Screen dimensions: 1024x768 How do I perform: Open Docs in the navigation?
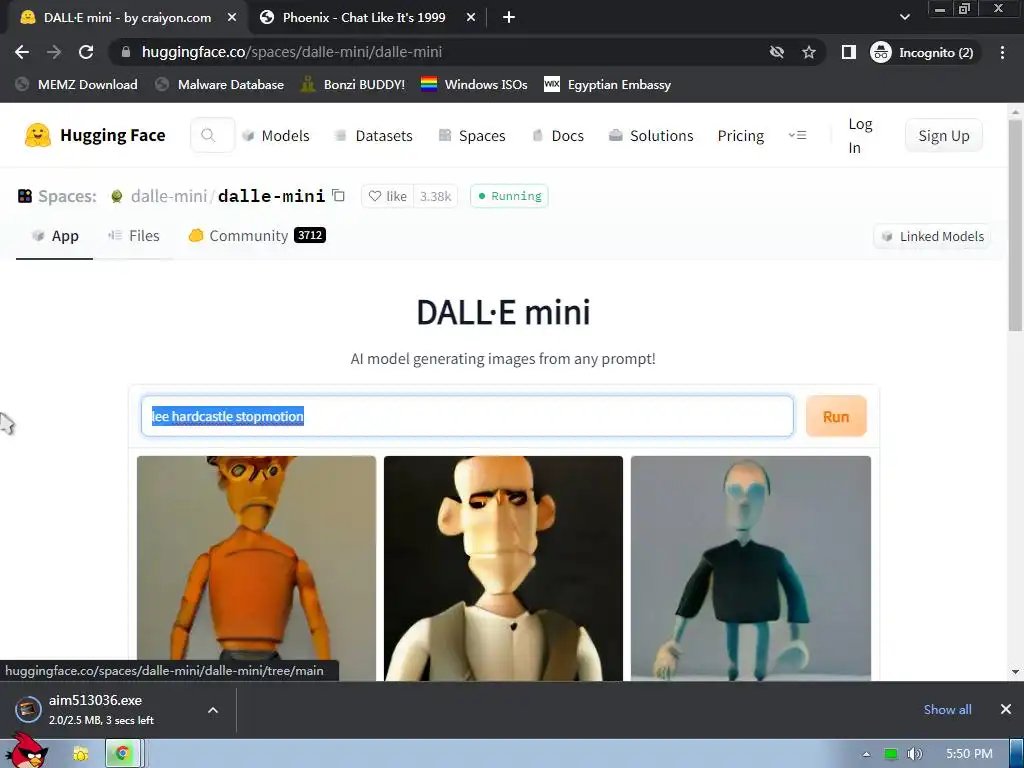point(558,135)
